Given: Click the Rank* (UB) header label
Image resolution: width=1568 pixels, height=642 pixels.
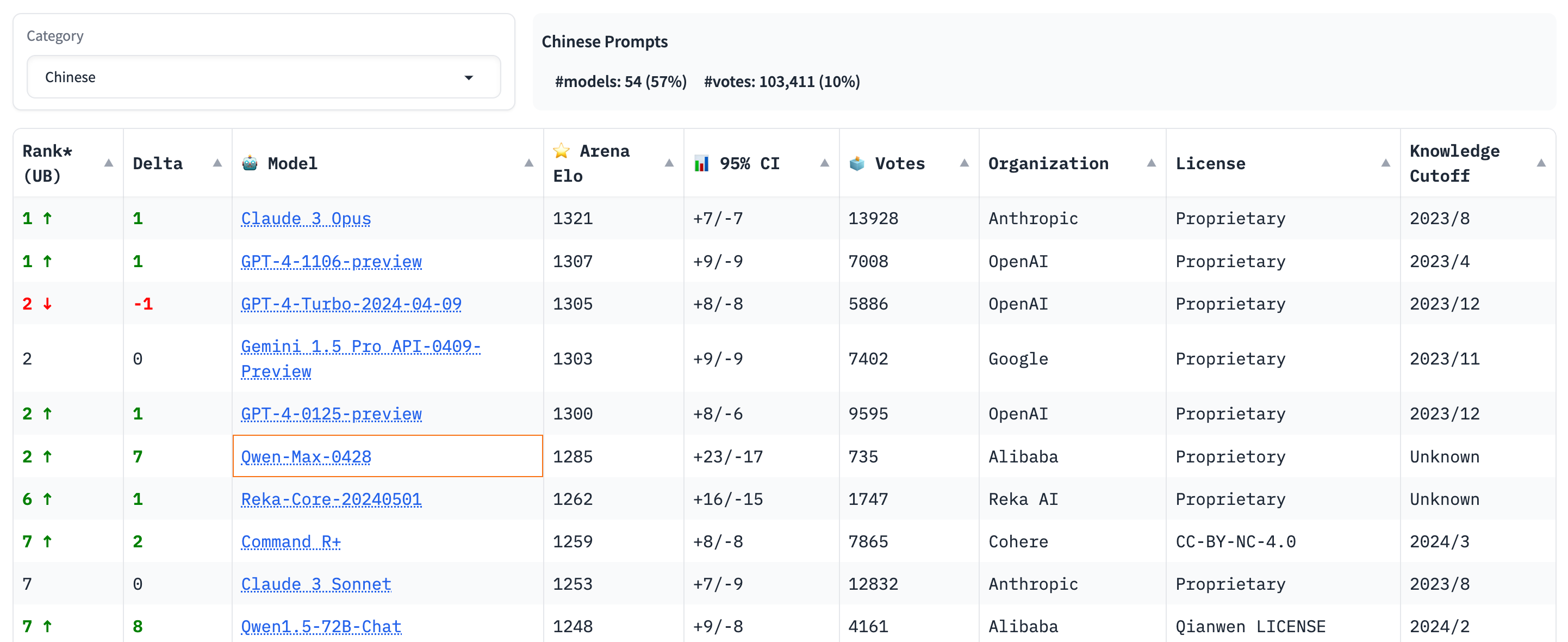Looking at the screenshot, I should coord(47,163).
